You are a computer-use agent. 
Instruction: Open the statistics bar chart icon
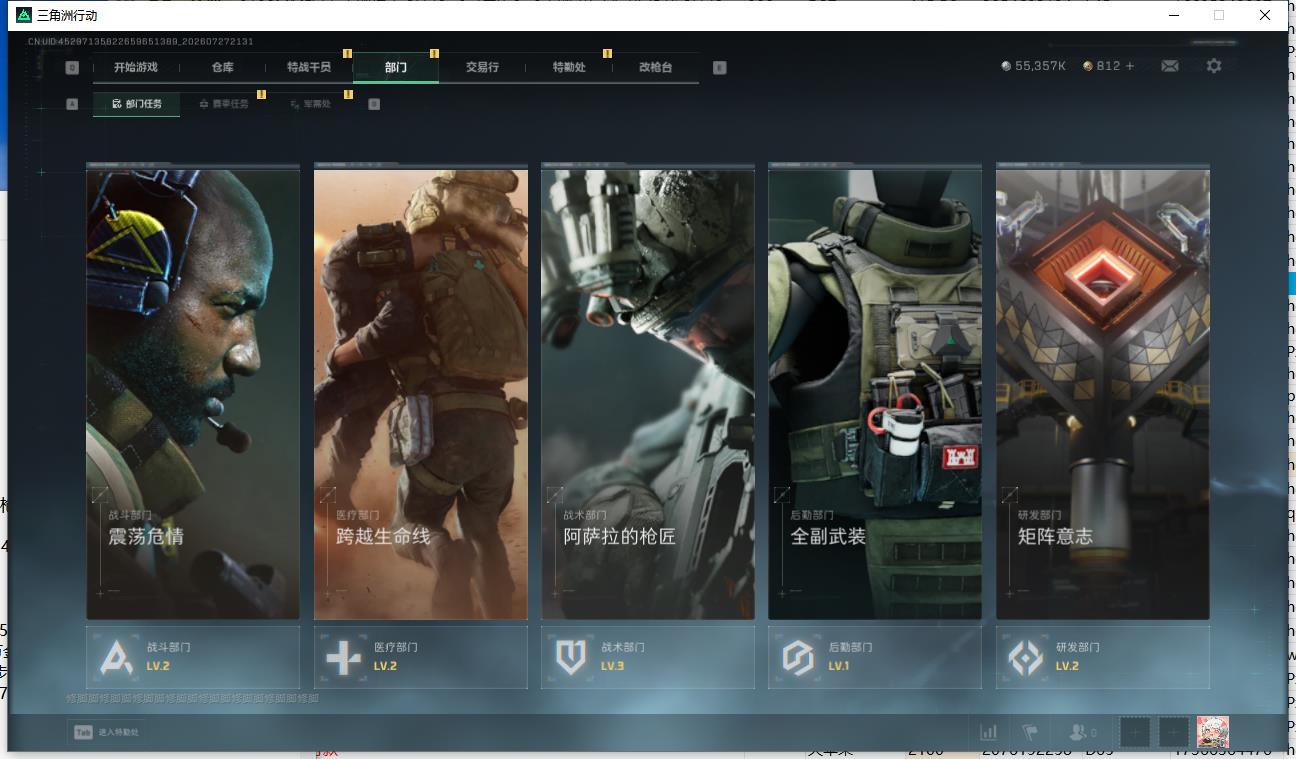(x=988, y=732)
